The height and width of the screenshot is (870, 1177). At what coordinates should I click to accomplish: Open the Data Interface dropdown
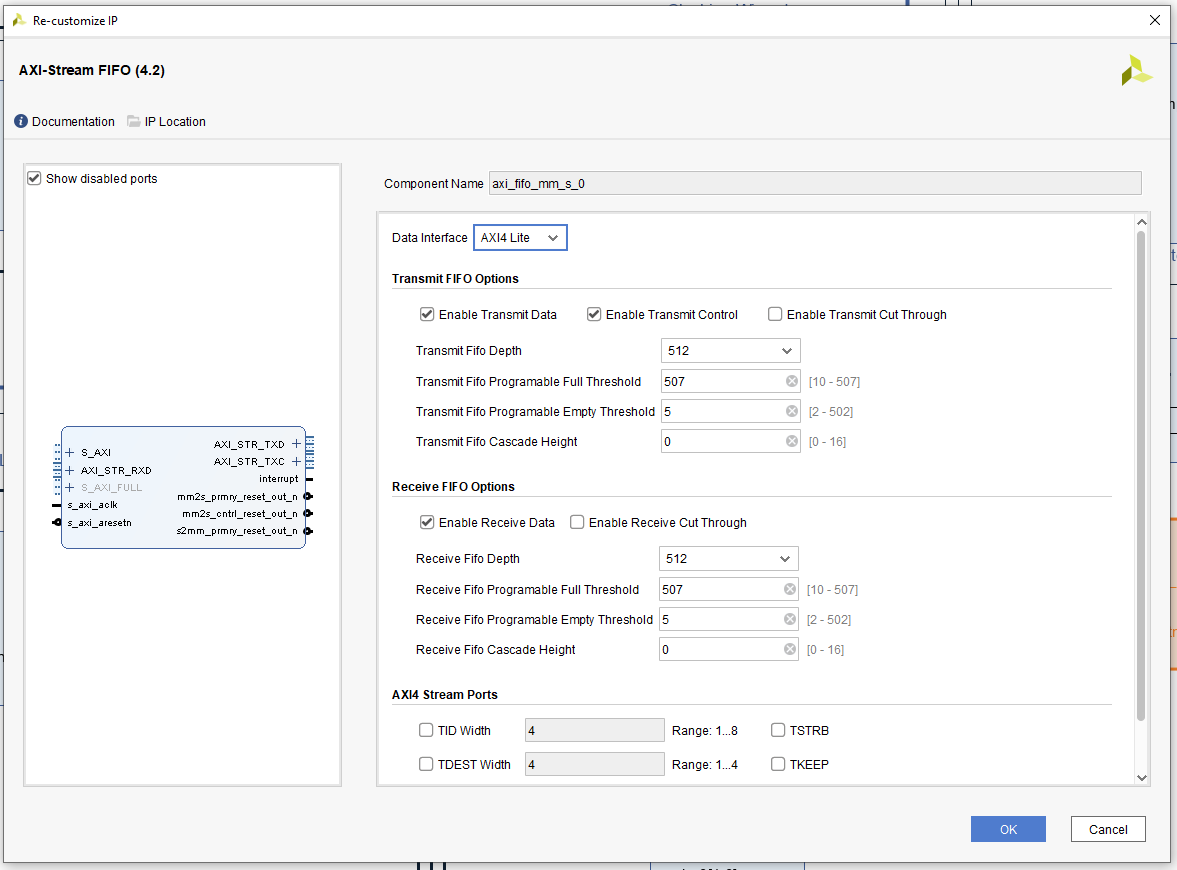[520, 237]
